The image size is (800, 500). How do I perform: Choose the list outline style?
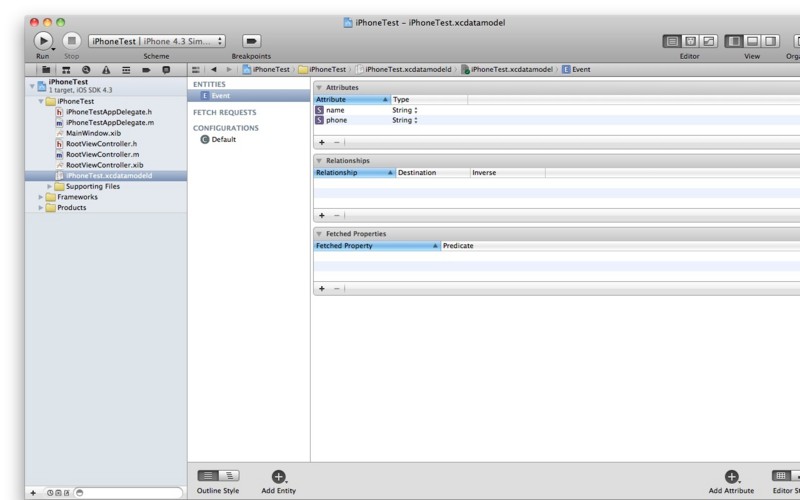pos(208,476)
